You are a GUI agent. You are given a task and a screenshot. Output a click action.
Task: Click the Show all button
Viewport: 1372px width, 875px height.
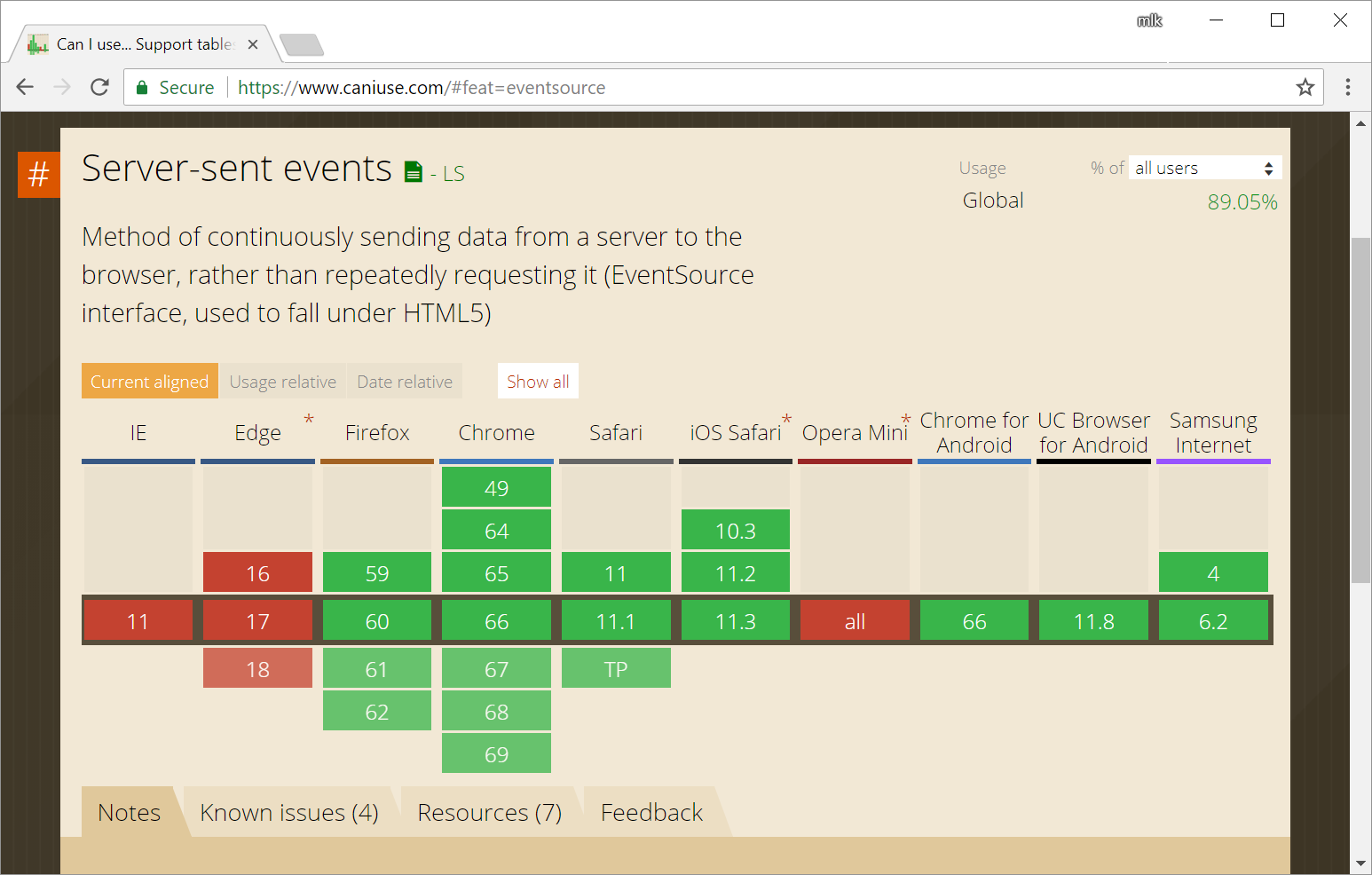538,381
